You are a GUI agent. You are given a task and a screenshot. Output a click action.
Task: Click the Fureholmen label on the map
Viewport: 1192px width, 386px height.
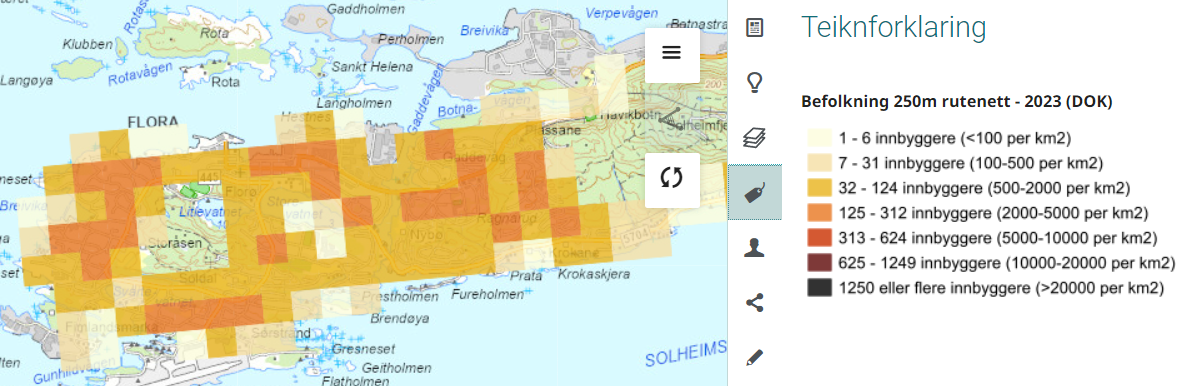(x=488, y=293)
